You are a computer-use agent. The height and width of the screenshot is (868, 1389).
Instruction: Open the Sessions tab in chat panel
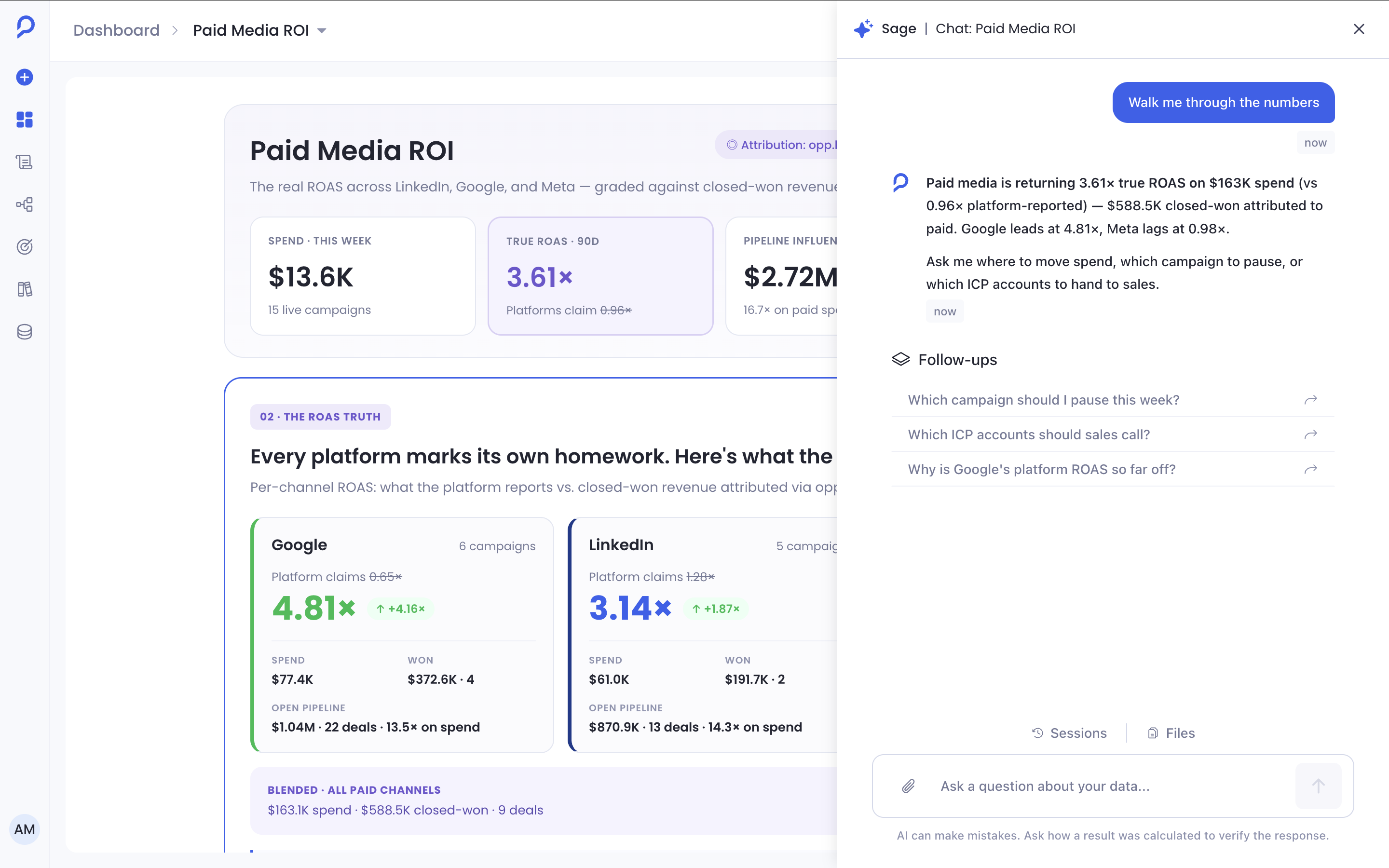(1069, 733)
